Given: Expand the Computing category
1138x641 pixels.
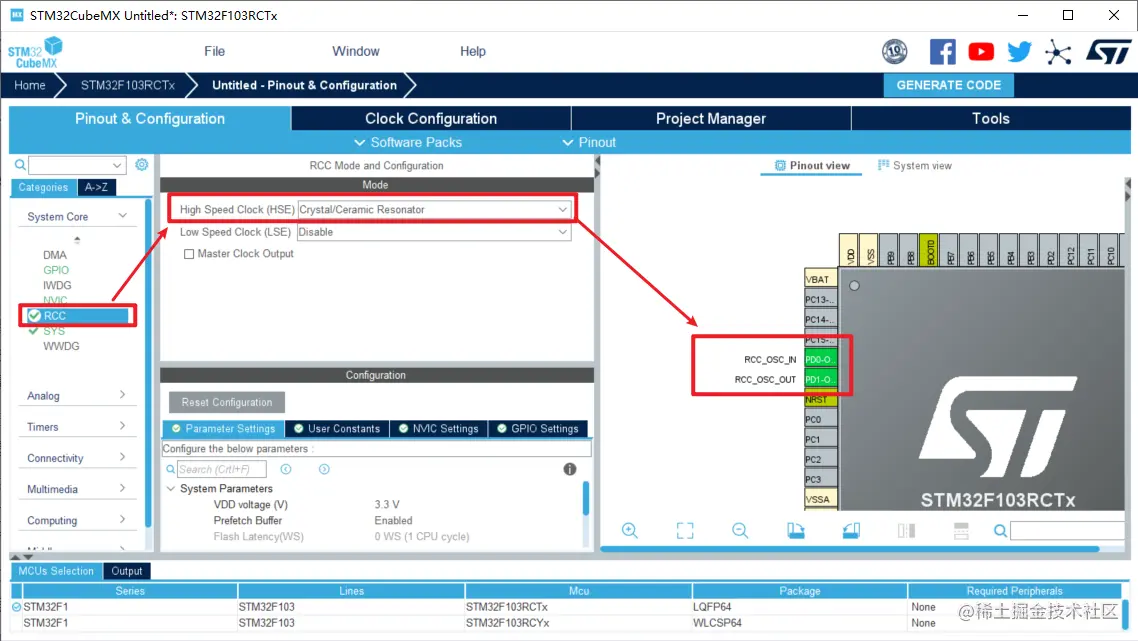Looking at the screenshot, I should point(123,520).
